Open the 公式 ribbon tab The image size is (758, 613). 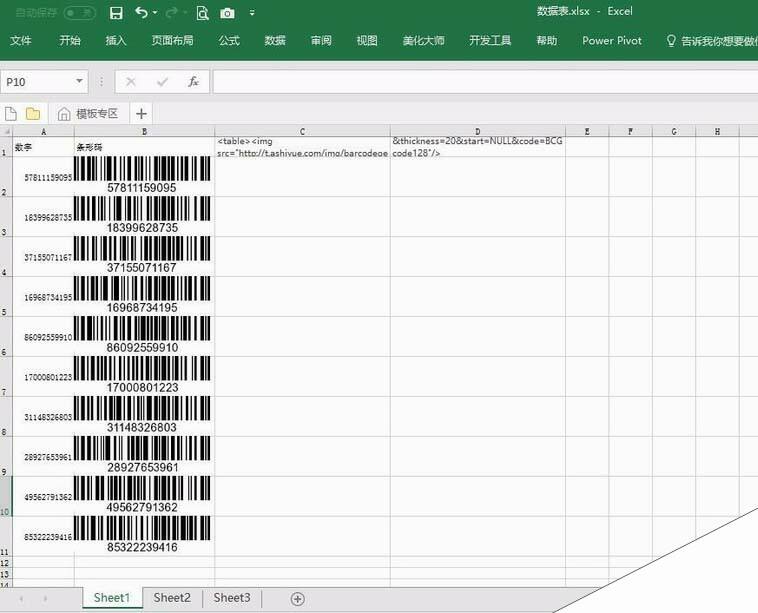coord(229,41)
